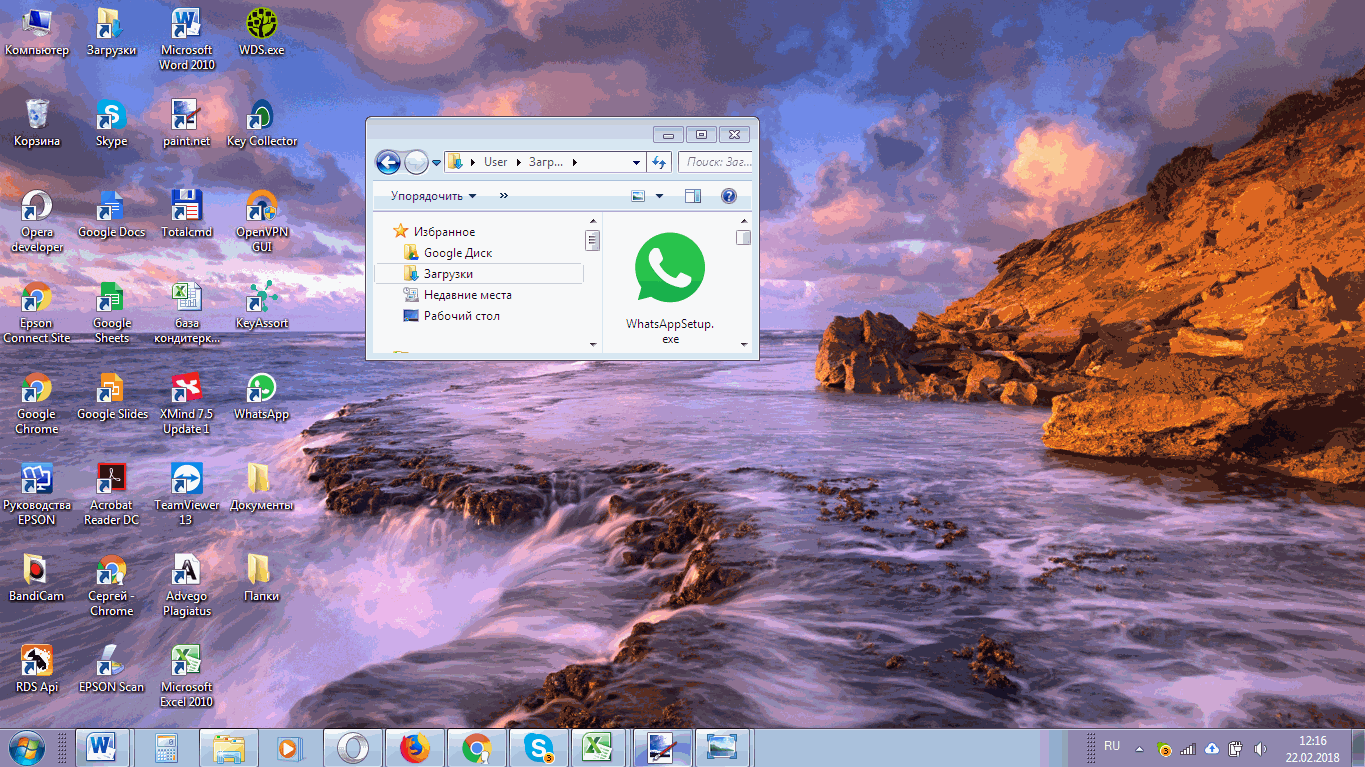Screen dimensions: 1365x767
Task: Click the Загр... breadcrumb in address bar
Action: (546, 162)
